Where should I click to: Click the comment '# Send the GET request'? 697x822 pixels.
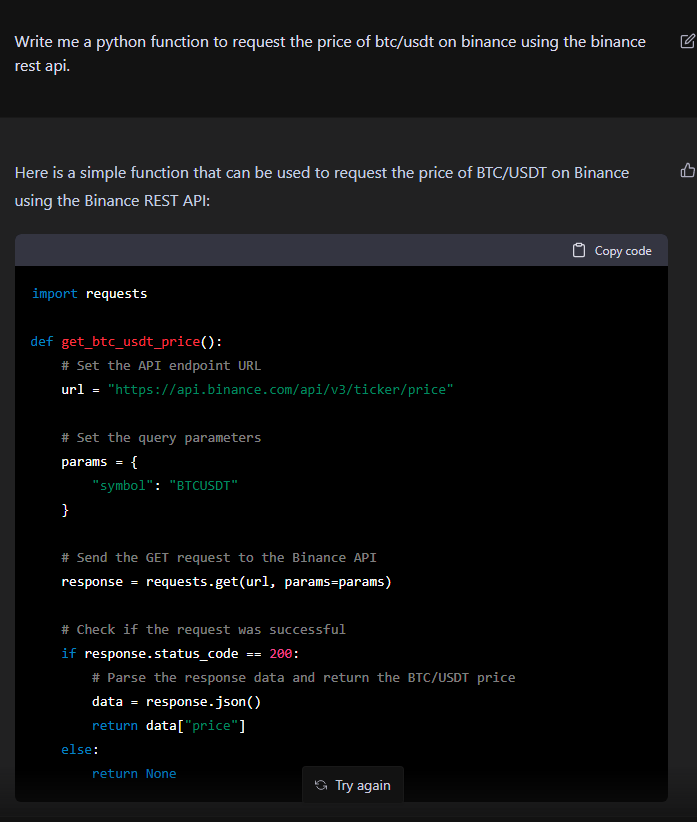coord(219,557)
